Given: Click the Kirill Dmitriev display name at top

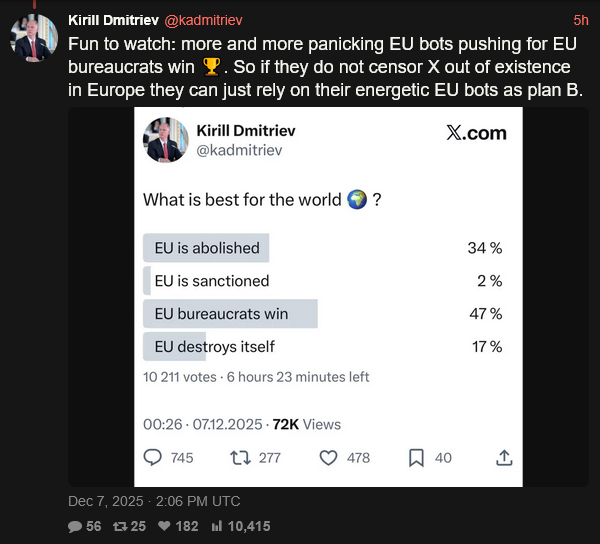Looking at the screenshot, I should (108, 19).
